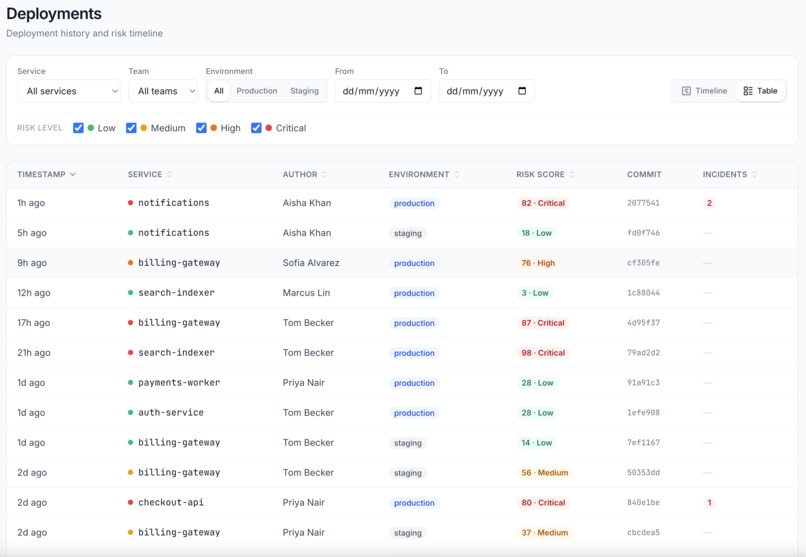Sort by the Timestamp column header
Image resolution: width=806 pixels, height=557 pixels.
pos(46,174)
